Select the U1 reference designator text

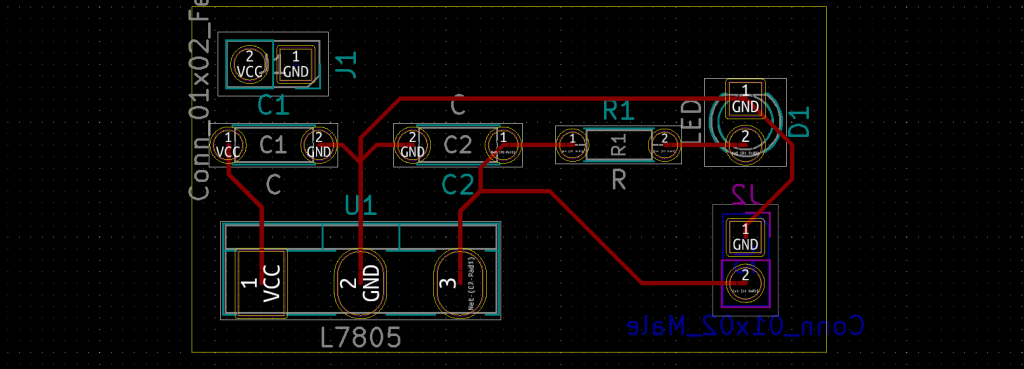click(361, 206)
